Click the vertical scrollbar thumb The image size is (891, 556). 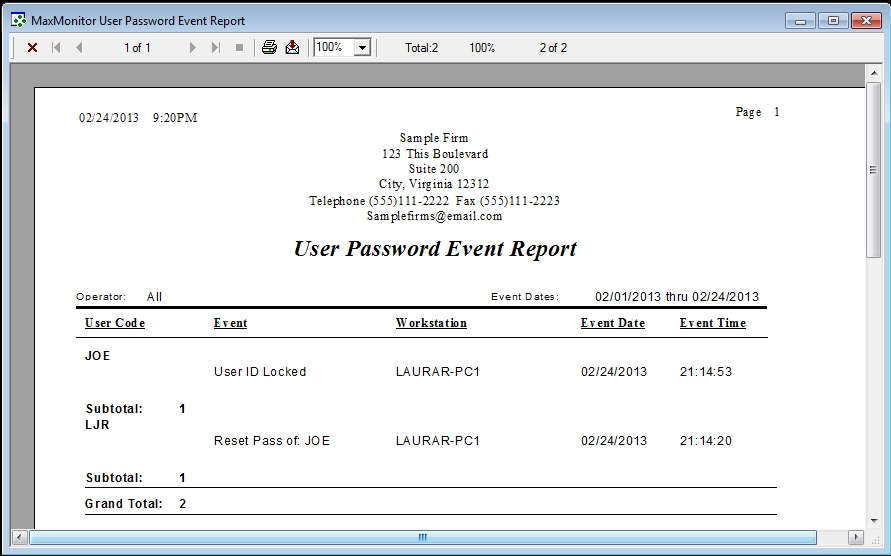tap(873, 170)
